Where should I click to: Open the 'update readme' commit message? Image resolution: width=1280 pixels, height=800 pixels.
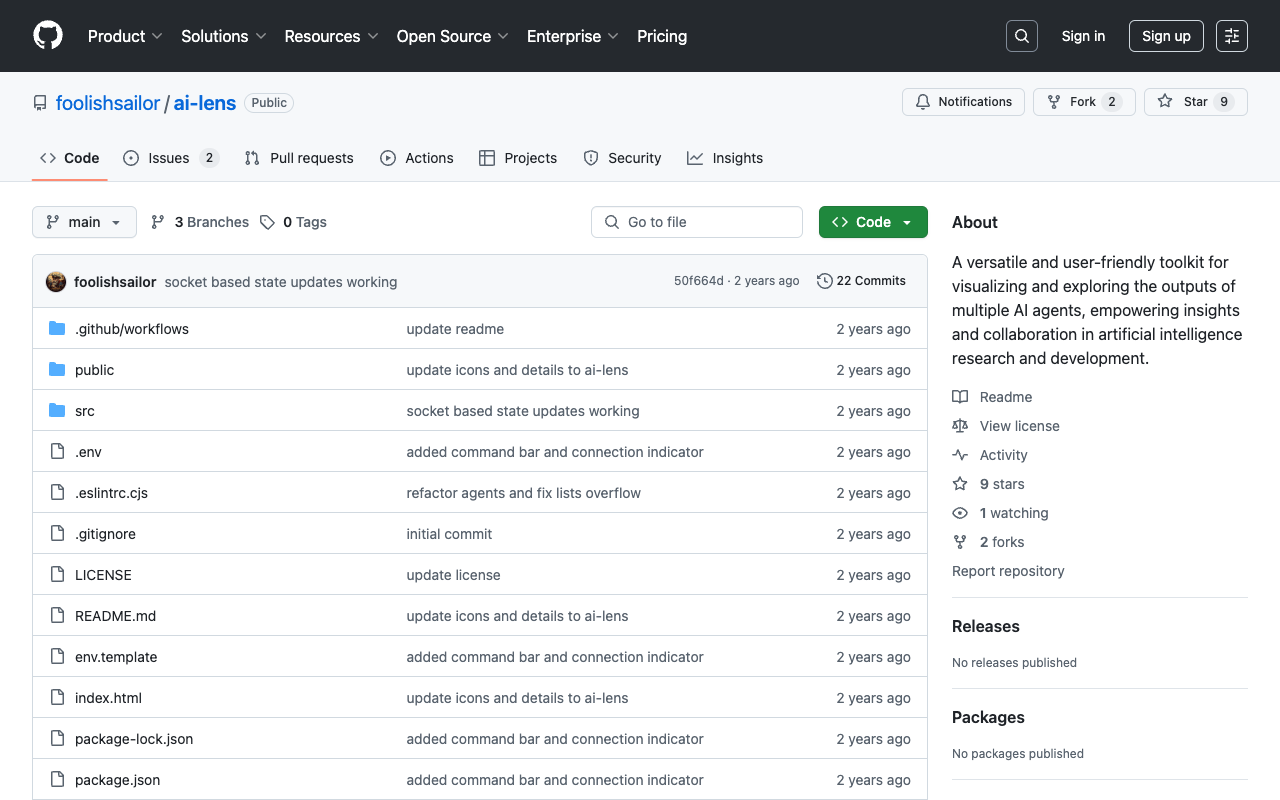[x=455, y=329]
